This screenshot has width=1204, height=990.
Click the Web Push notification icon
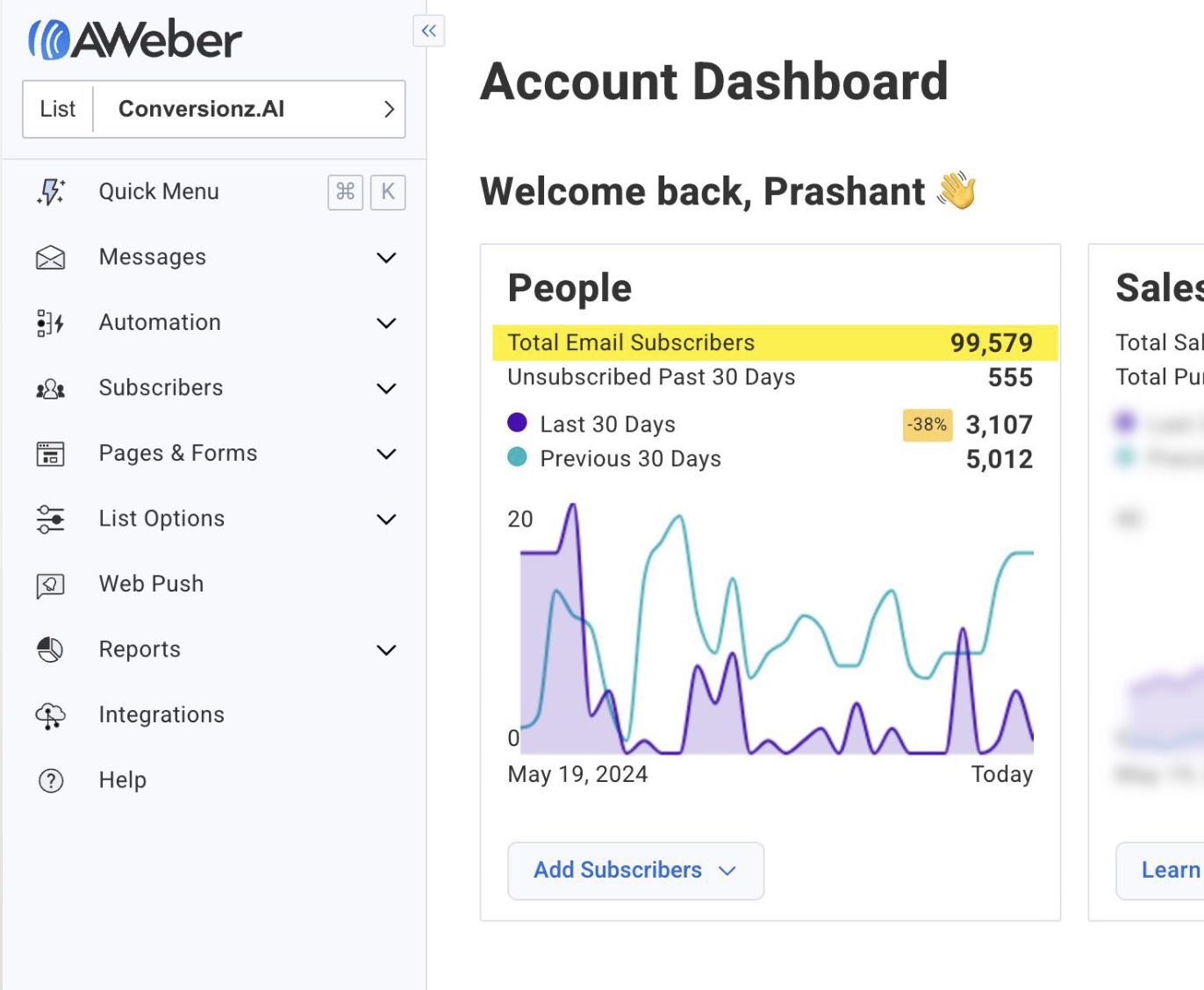point(50,585)
